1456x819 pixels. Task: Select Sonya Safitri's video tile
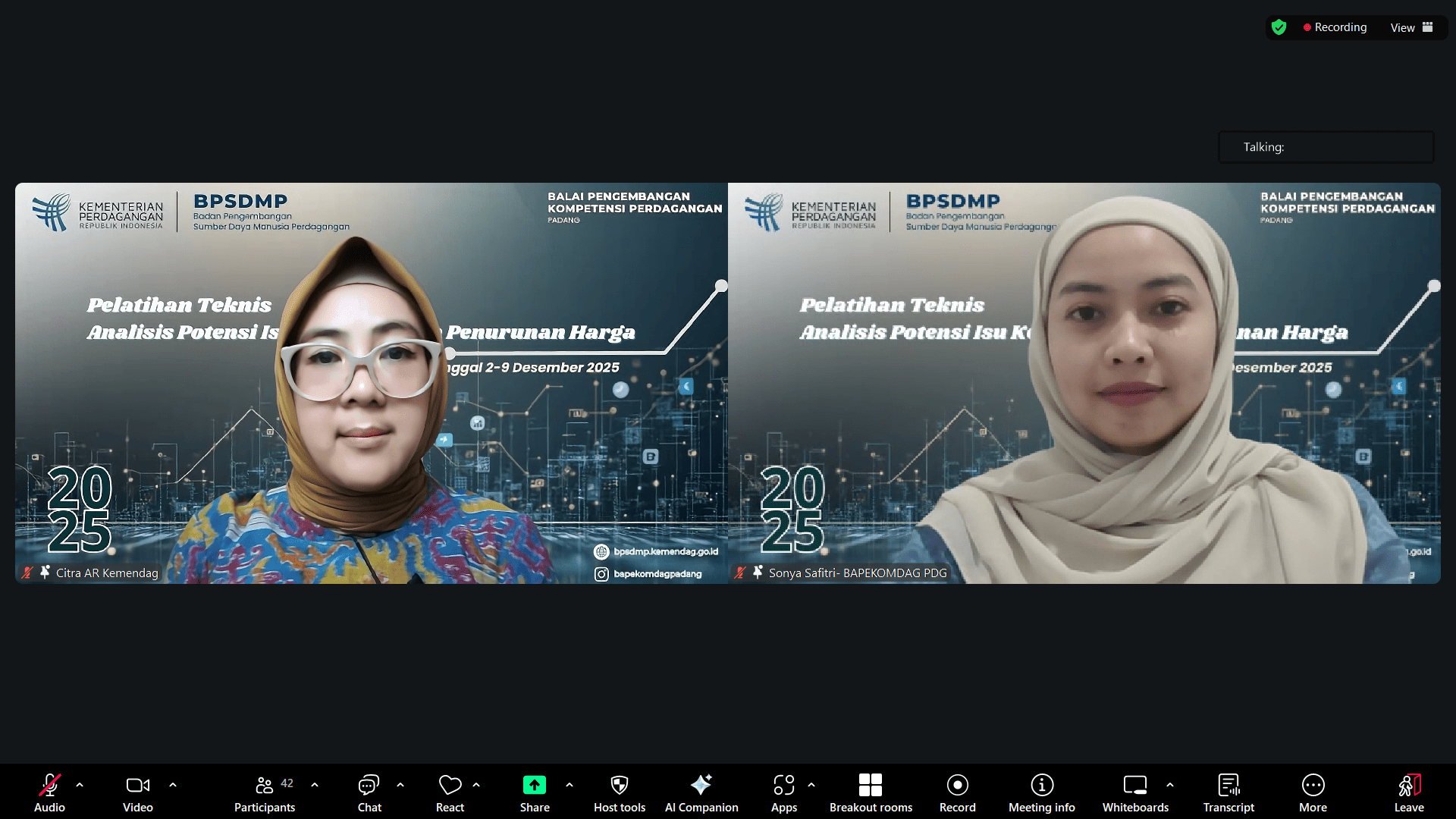tap(1084, 383)
